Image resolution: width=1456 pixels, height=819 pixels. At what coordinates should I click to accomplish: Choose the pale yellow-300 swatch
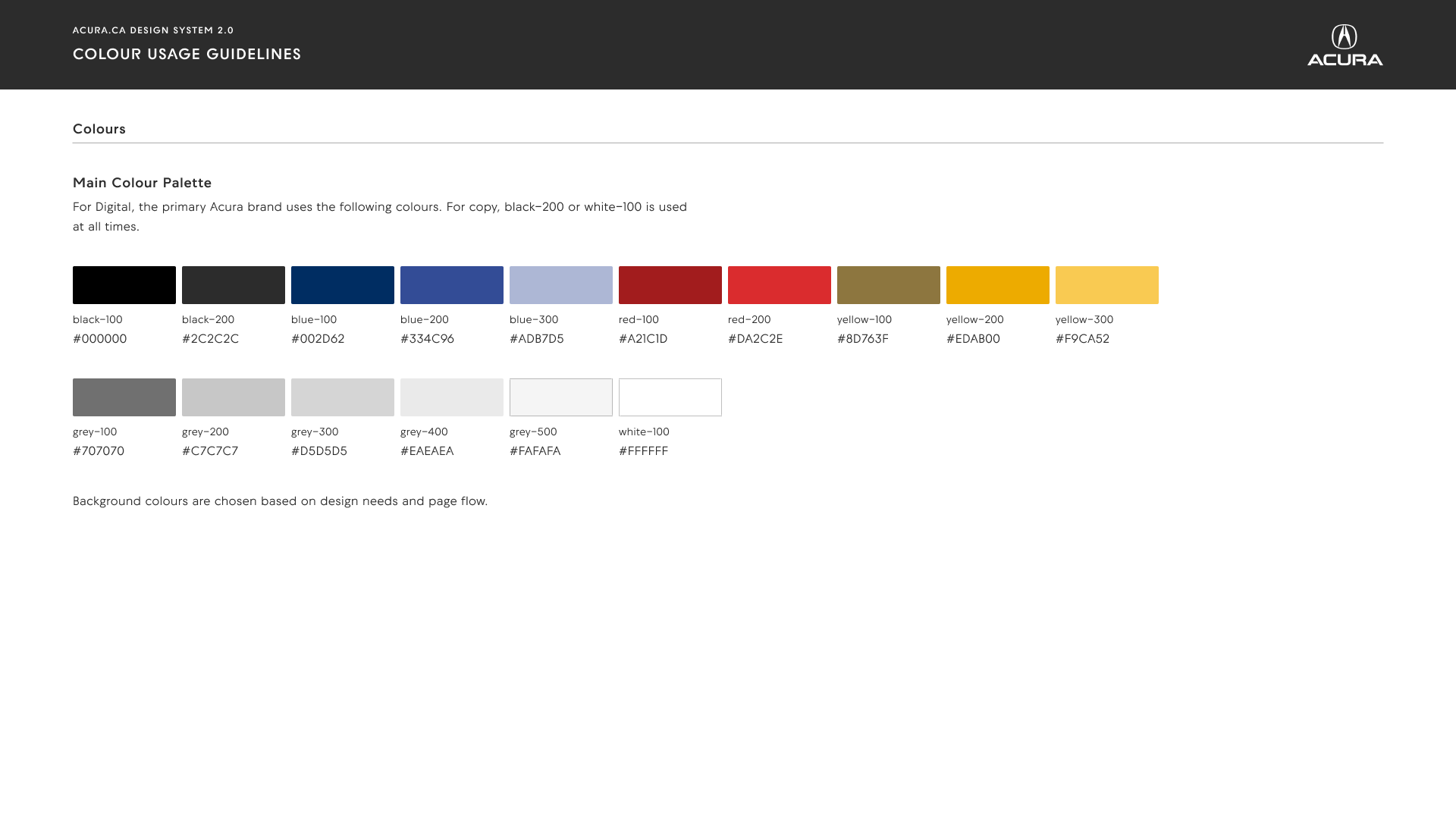coord(1107,285)
